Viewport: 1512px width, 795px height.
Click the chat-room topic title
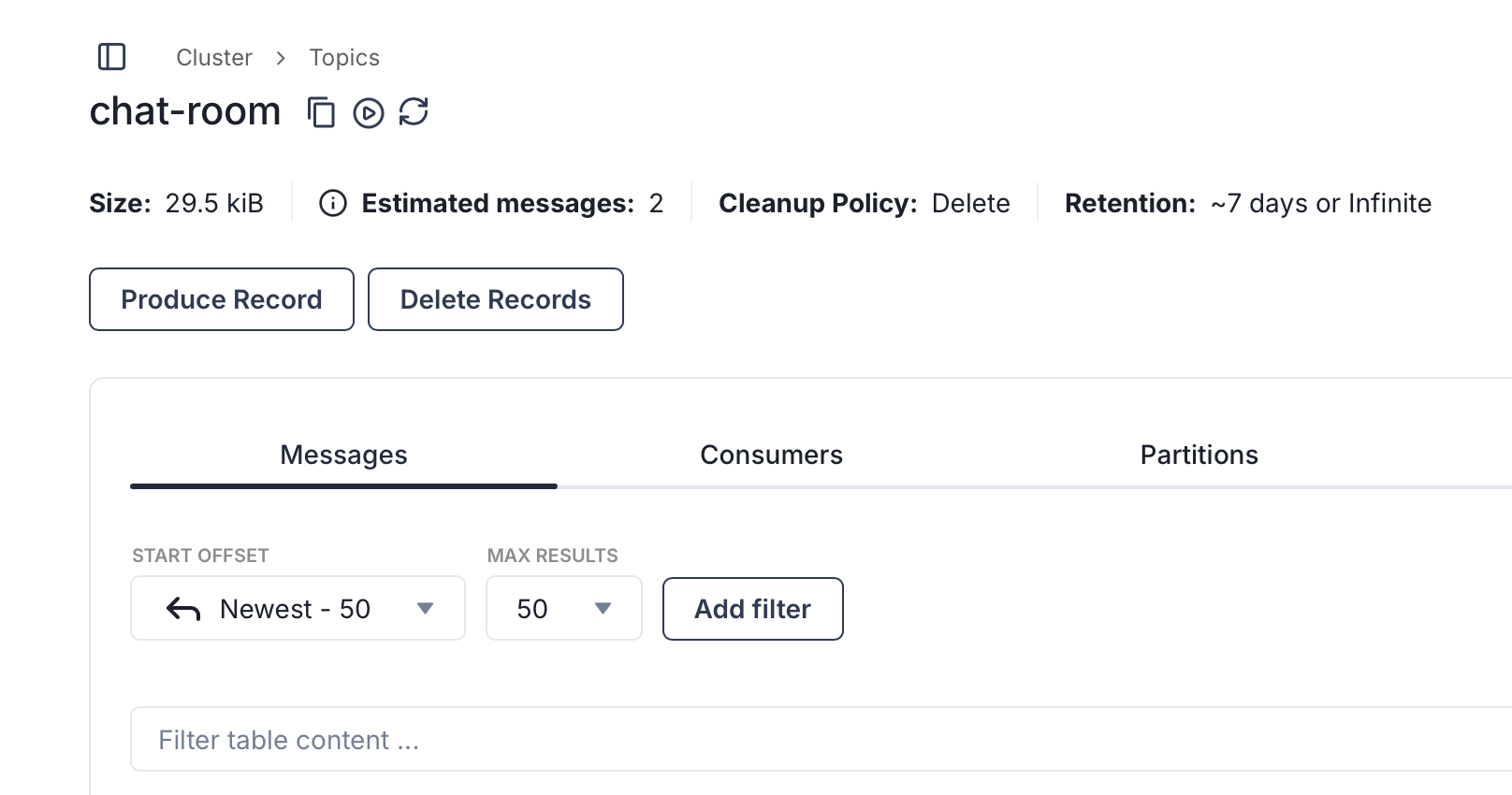coord(185,111)
